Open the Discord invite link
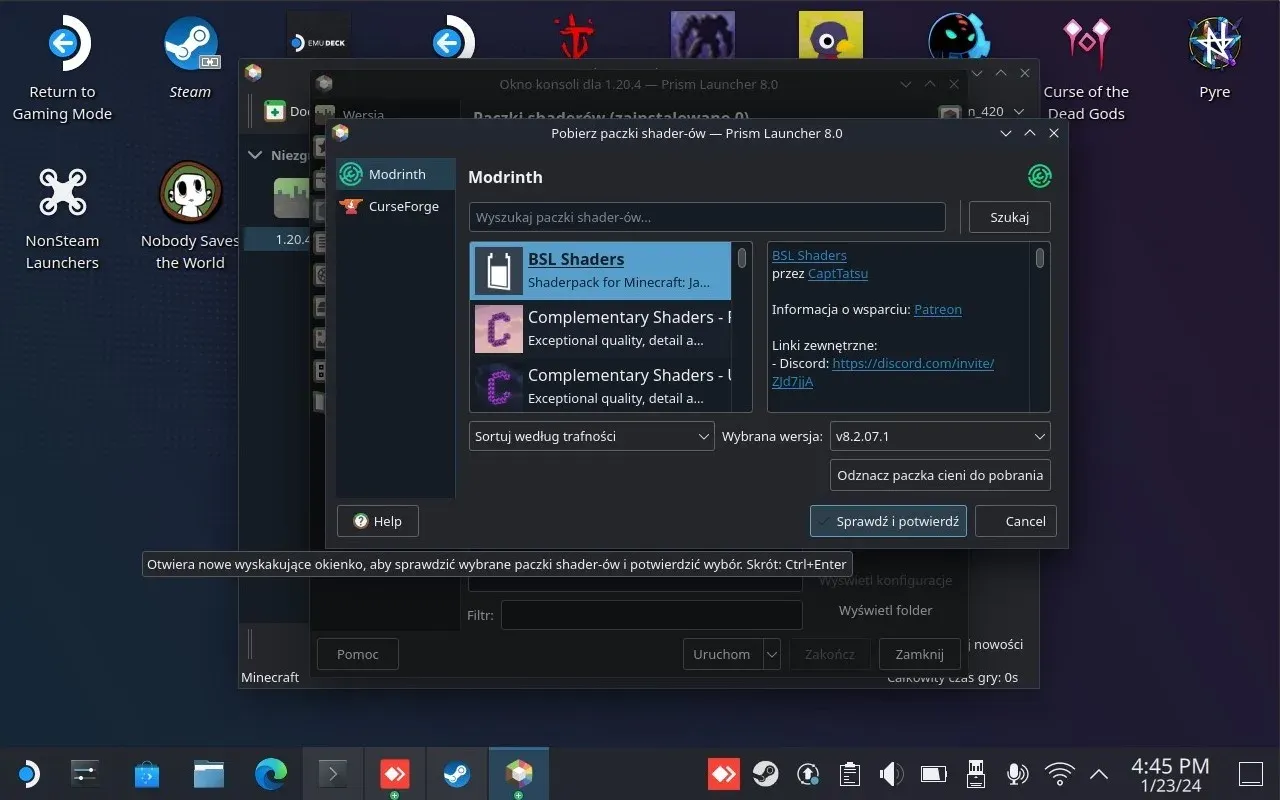The image size is (1280, 800). coord(913,363)
